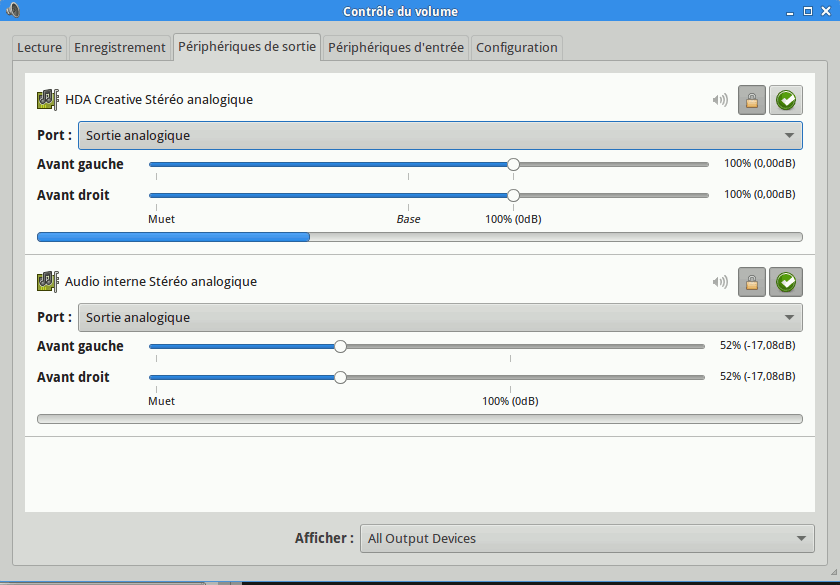Screen dimensions: 840x585
Task: Set Audio interne as fallback device
Action: pyautogui.click(x=786, y=282)
